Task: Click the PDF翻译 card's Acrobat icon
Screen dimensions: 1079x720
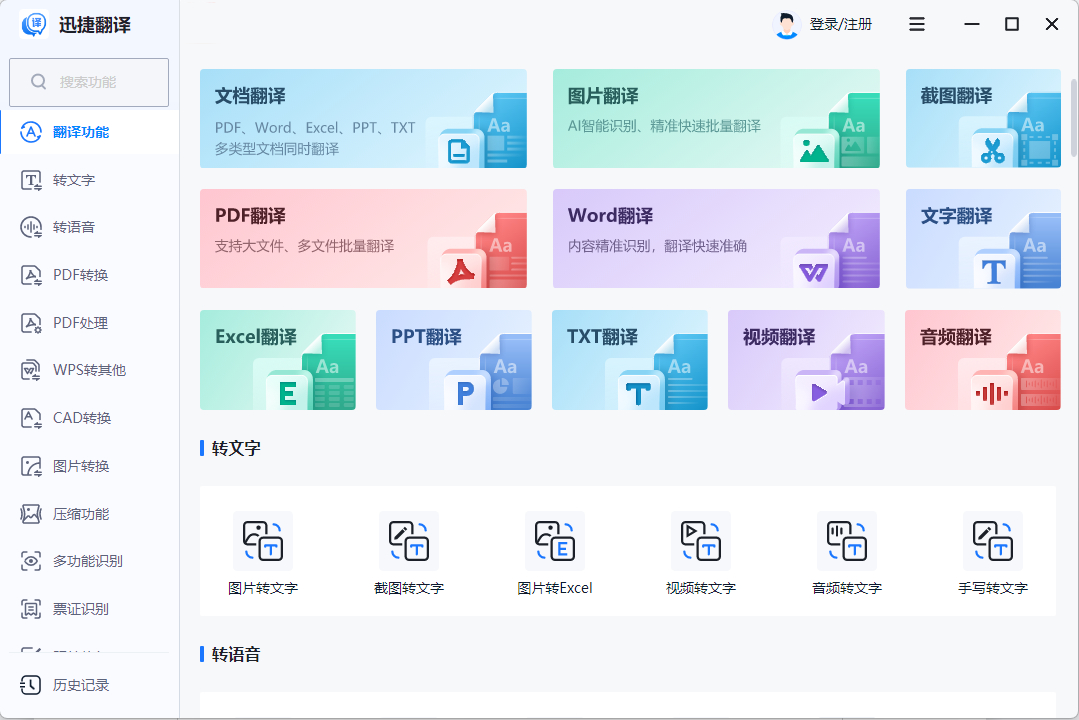Action: coord(461,272)
